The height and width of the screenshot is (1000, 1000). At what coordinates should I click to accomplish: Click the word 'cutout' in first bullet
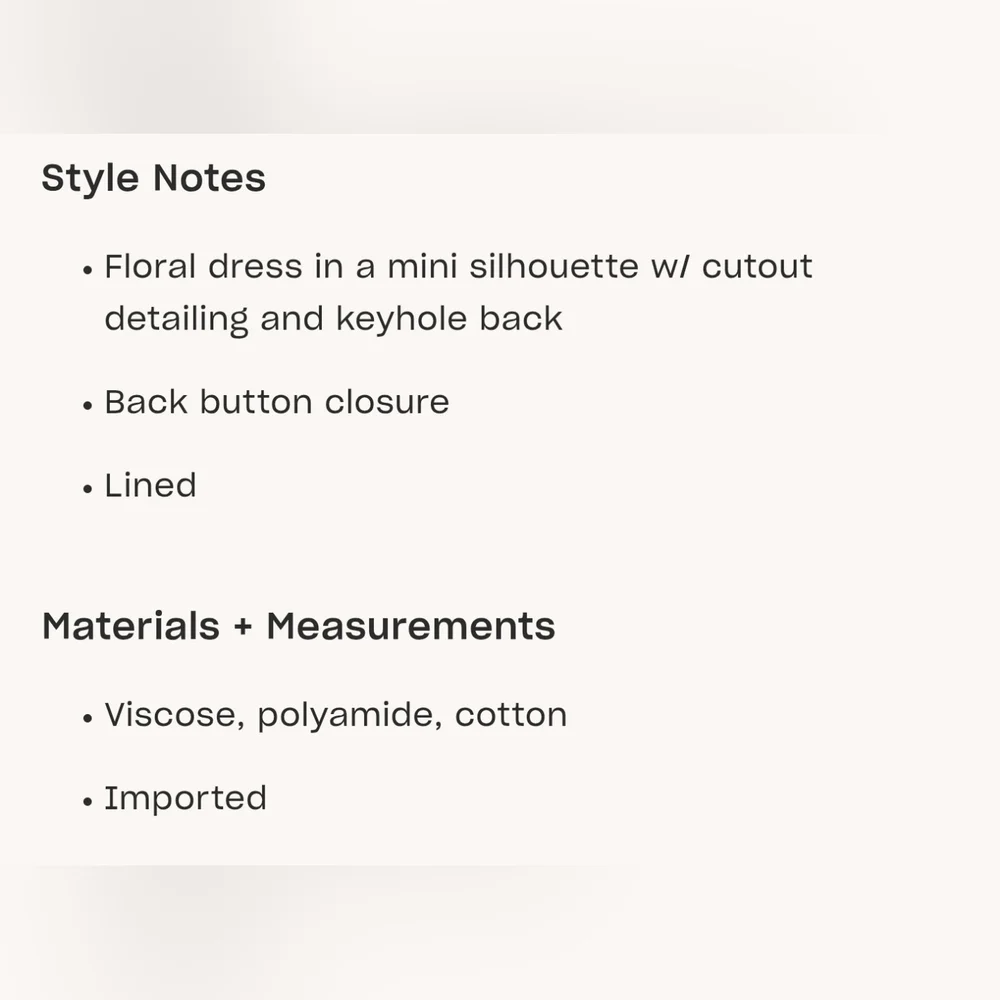pyautogui.click(x=758, y=267)
